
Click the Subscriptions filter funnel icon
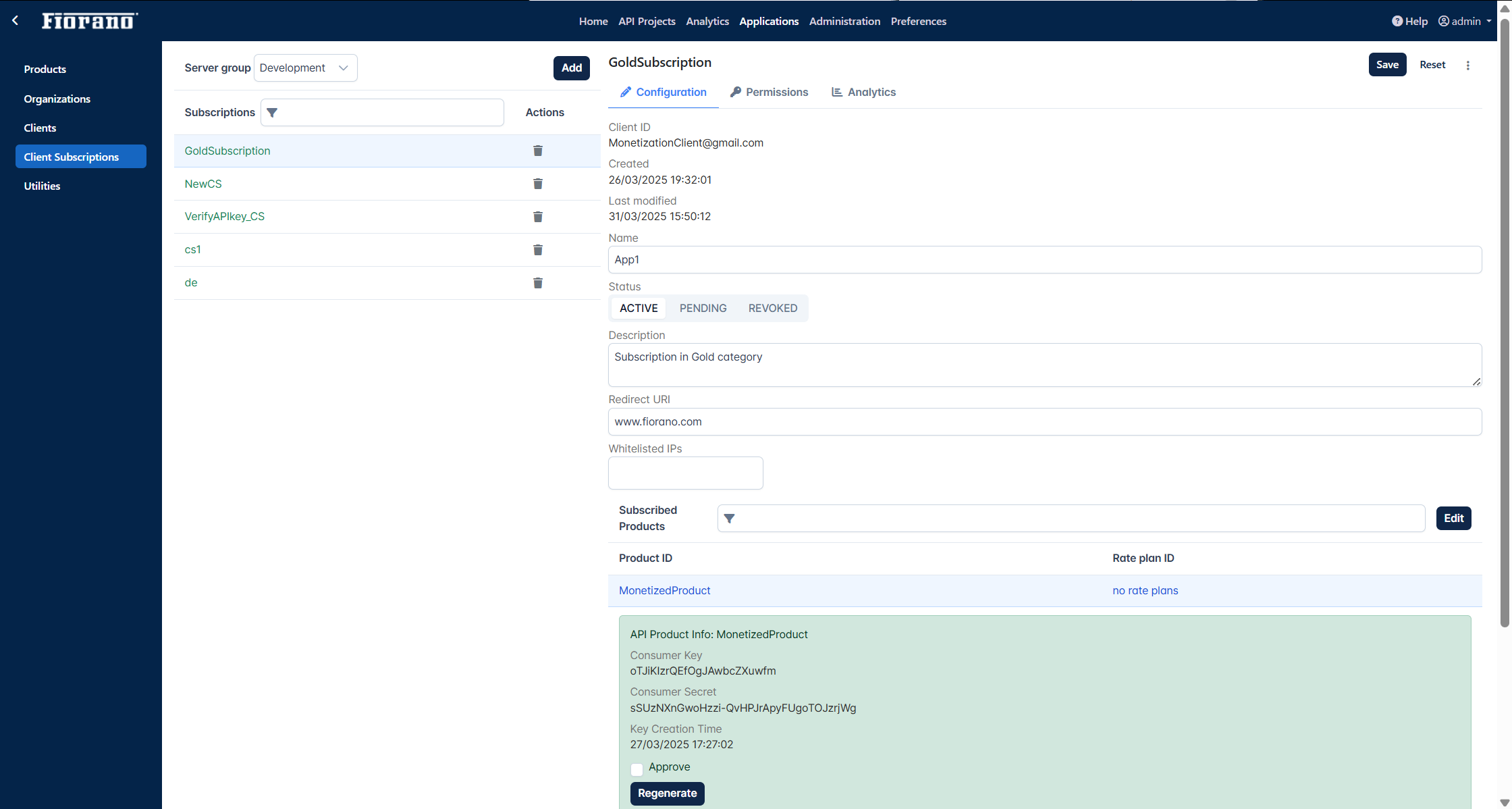(x=272, y=113)
